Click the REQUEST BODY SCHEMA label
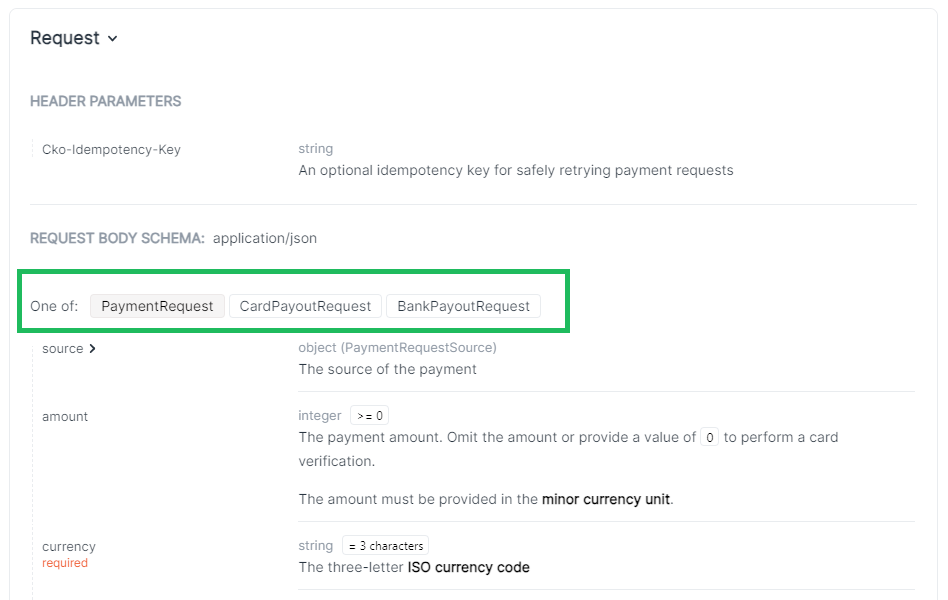The image size is (948, 600). click(117, 238)
